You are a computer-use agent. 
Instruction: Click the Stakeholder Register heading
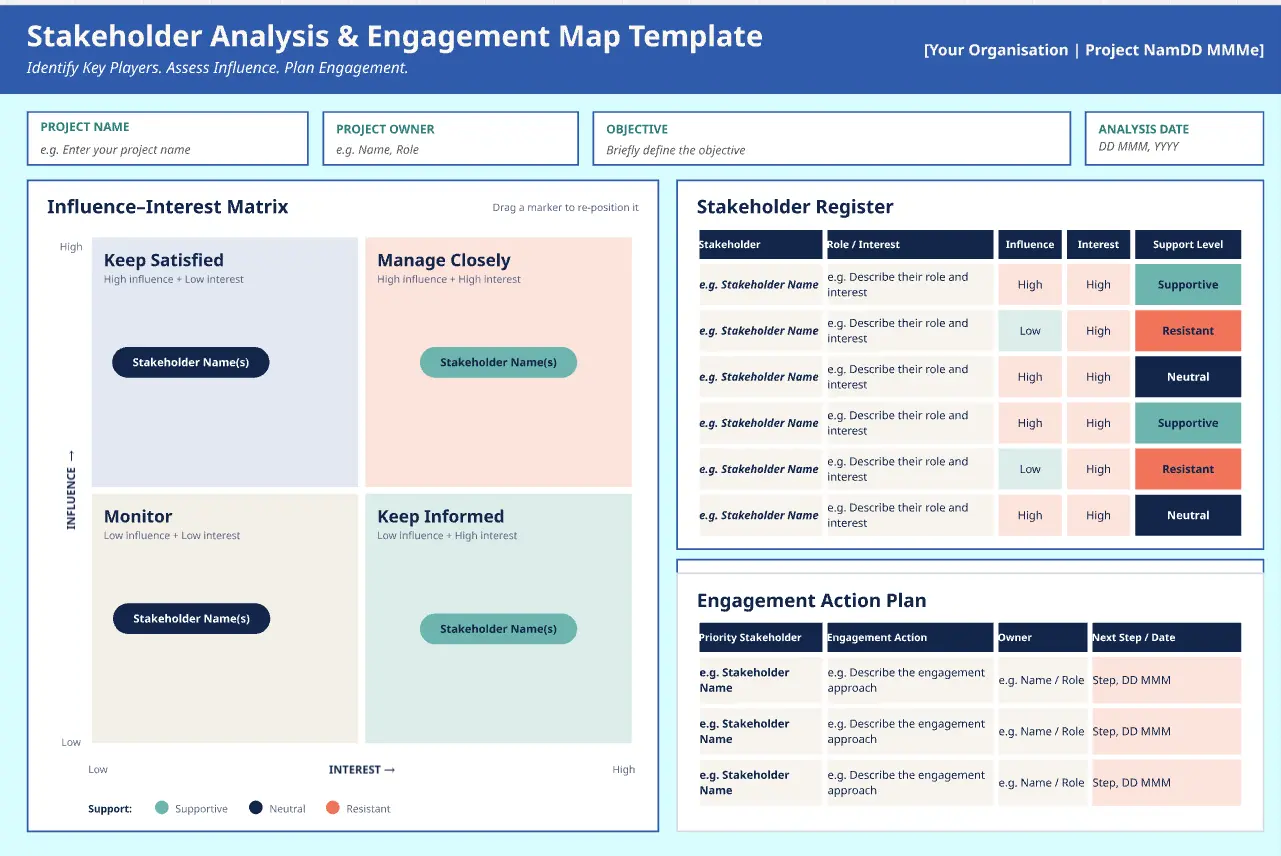tap(795, 207)
